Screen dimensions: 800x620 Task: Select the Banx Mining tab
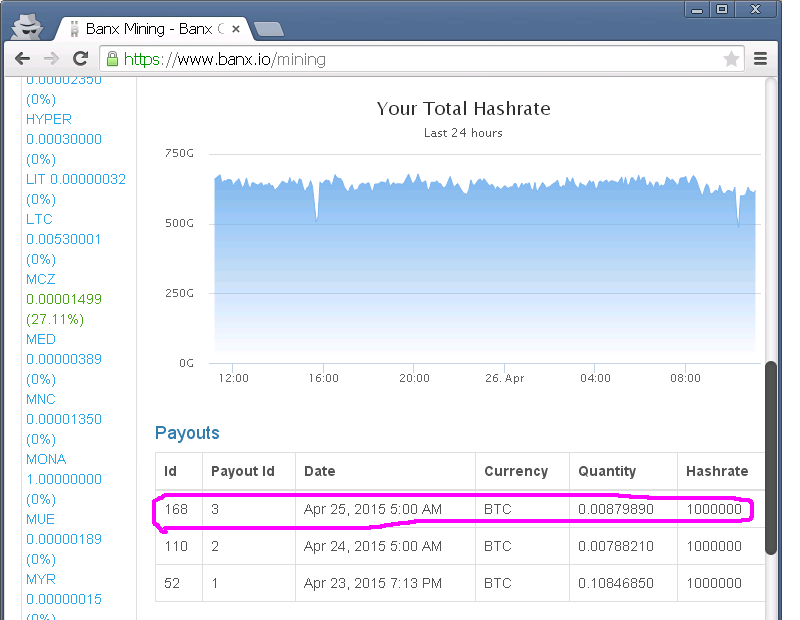[x=151, y=29]
